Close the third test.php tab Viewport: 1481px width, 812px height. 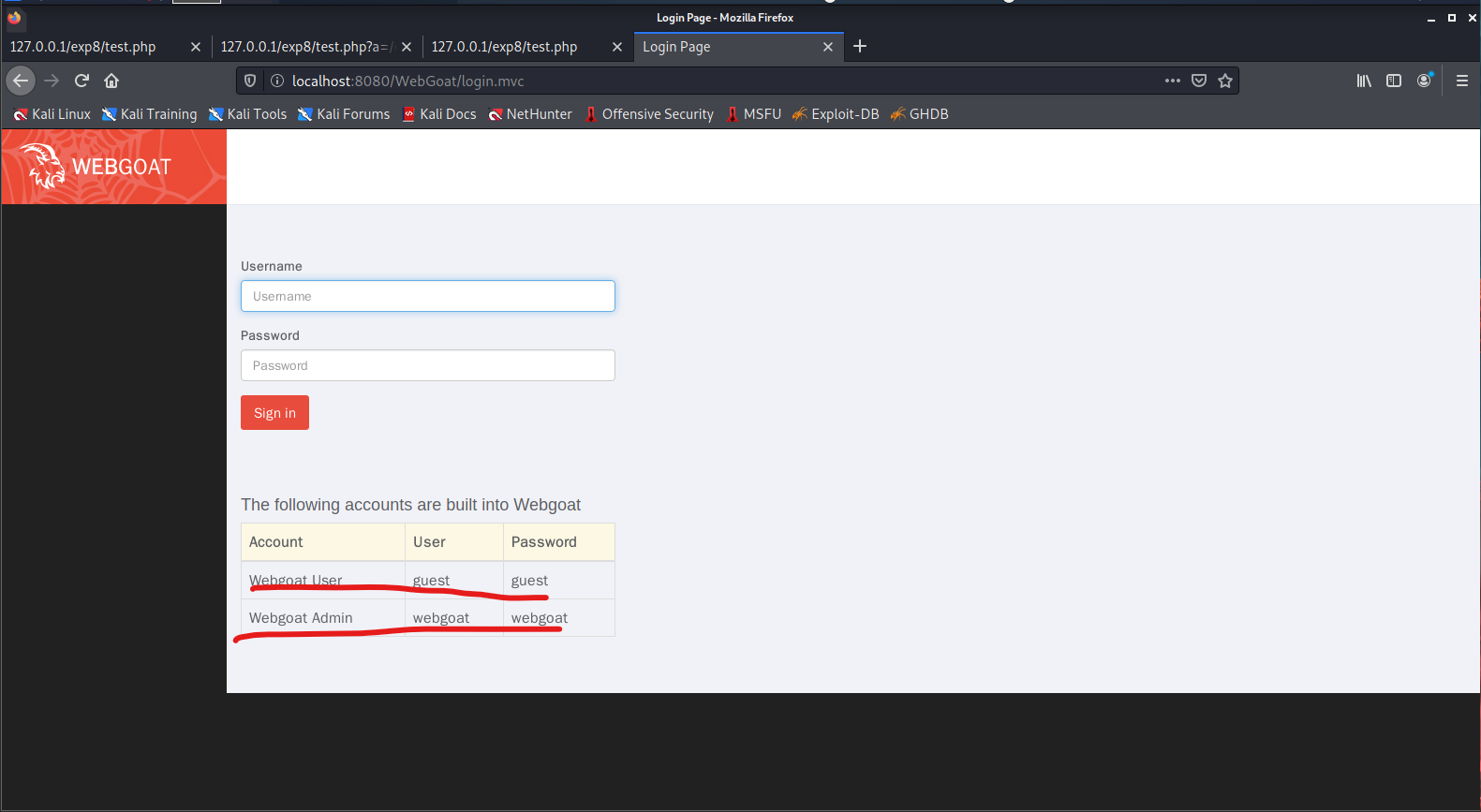(617, 47)
